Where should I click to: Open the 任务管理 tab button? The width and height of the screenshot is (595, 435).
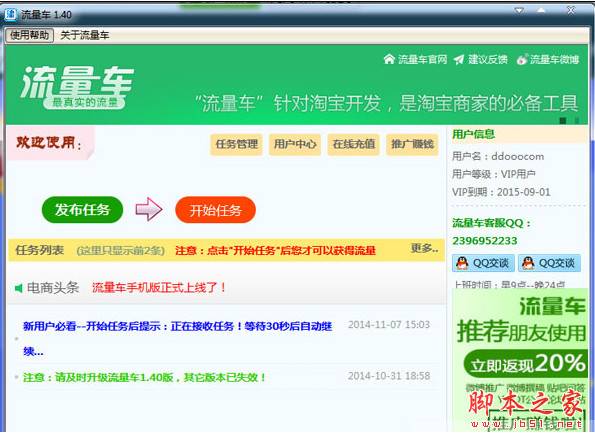click(236, 144)
